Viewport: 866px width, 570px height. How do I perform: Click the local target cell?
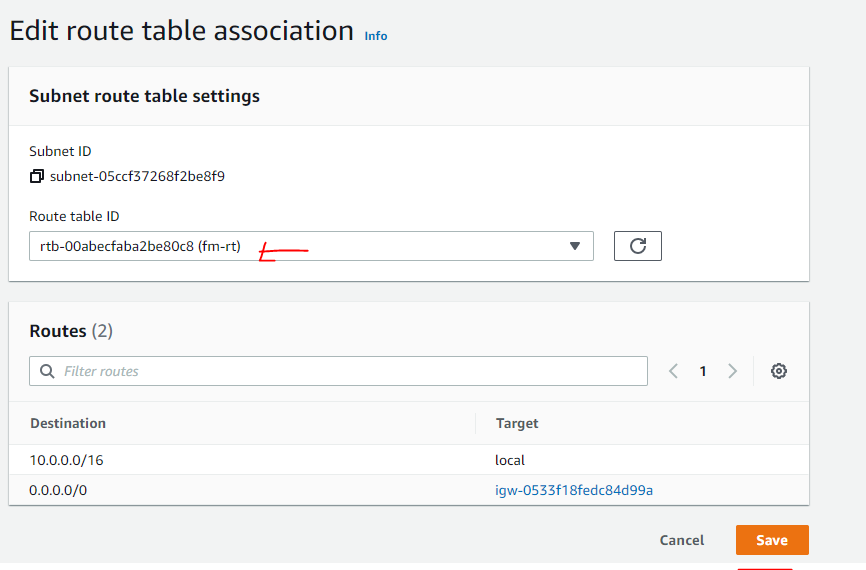point(510,460)
